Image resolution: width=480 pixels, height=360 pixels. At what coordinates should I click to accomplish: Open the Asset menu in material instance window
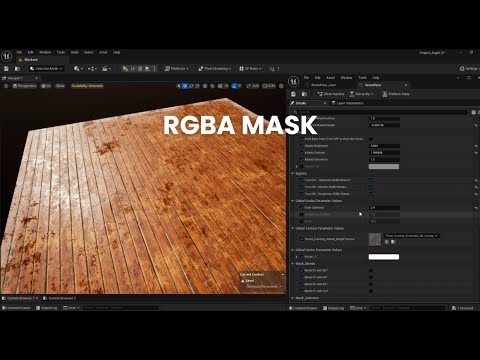click(330, 78)
